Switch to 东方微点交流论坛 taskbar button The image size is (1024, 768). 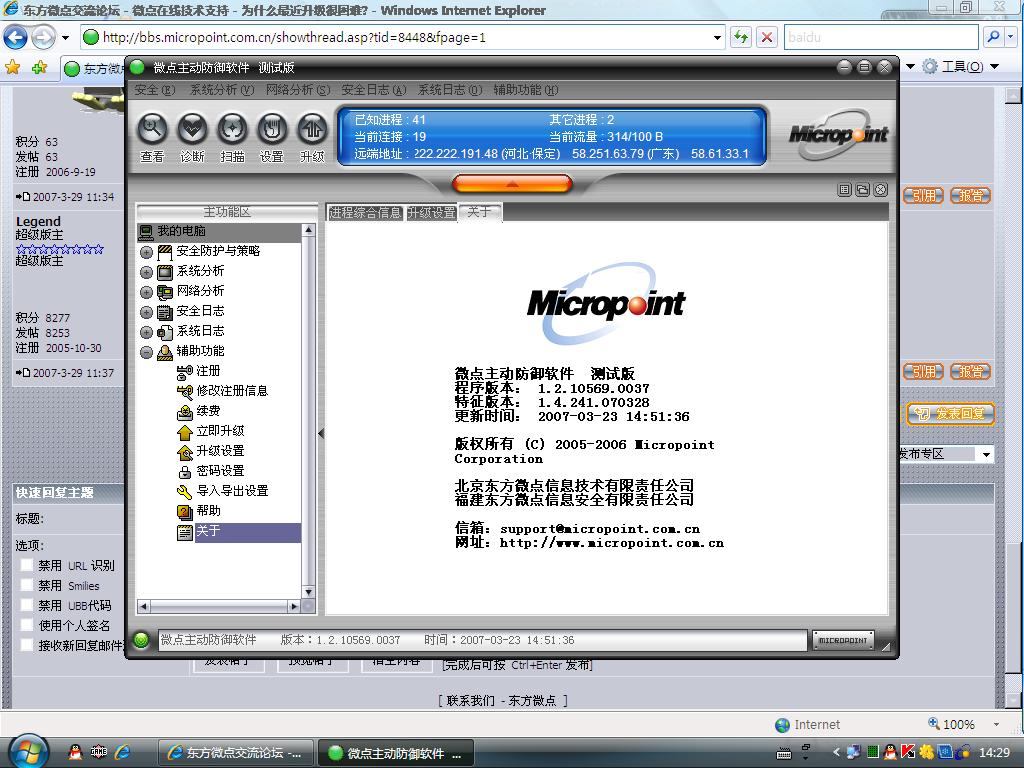234,752
